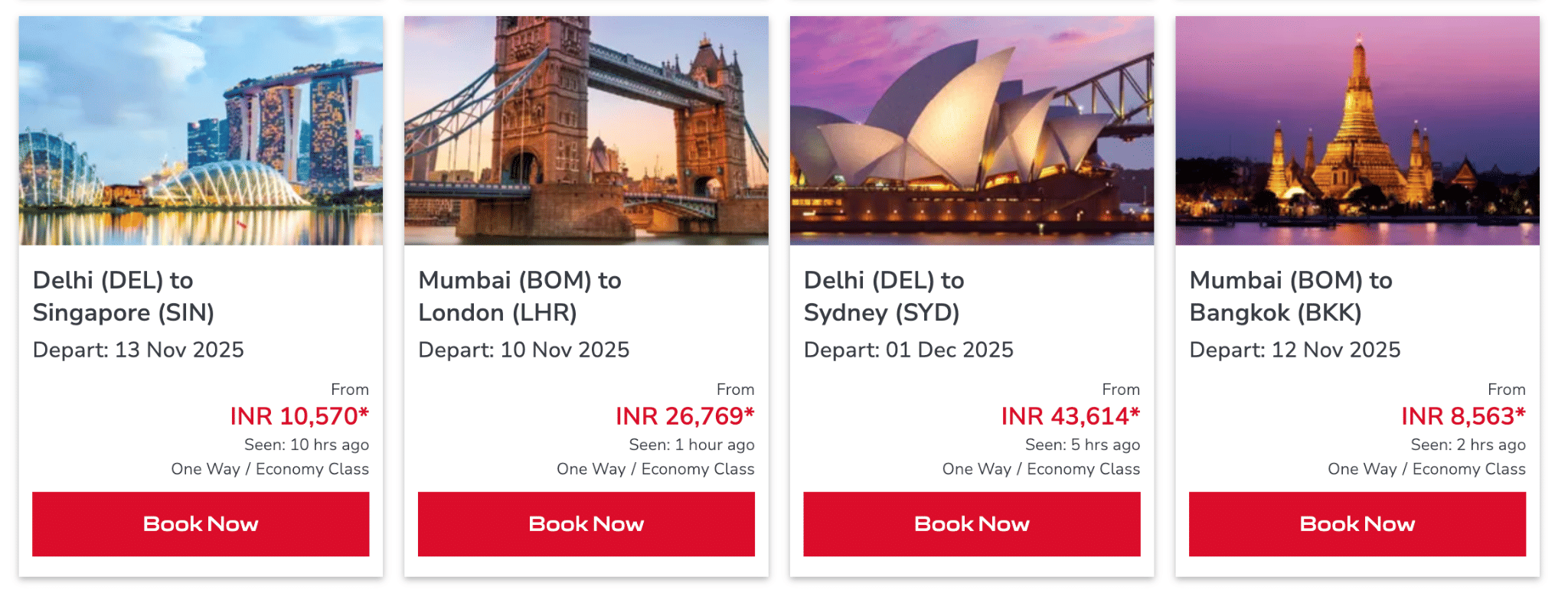Click the INR 10,570 fare price
Screen dimensions: 1568x590
[299, 416]
